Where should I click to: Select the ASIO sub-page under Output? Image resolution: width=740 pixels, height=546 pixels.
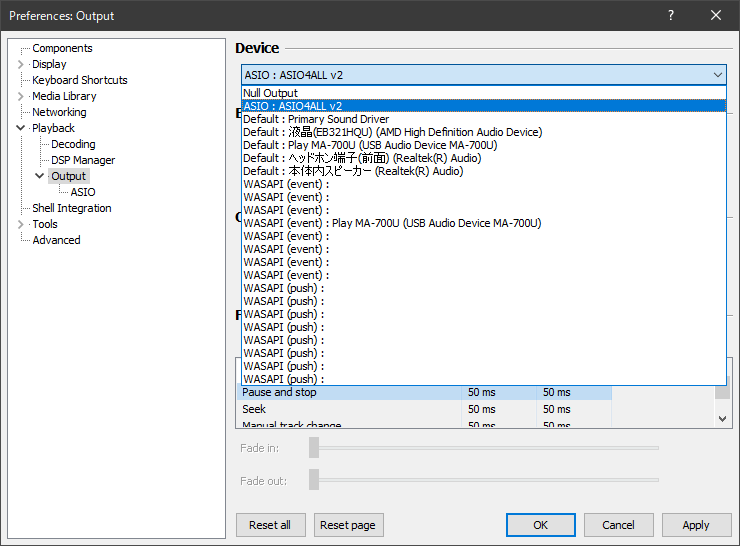83,192
